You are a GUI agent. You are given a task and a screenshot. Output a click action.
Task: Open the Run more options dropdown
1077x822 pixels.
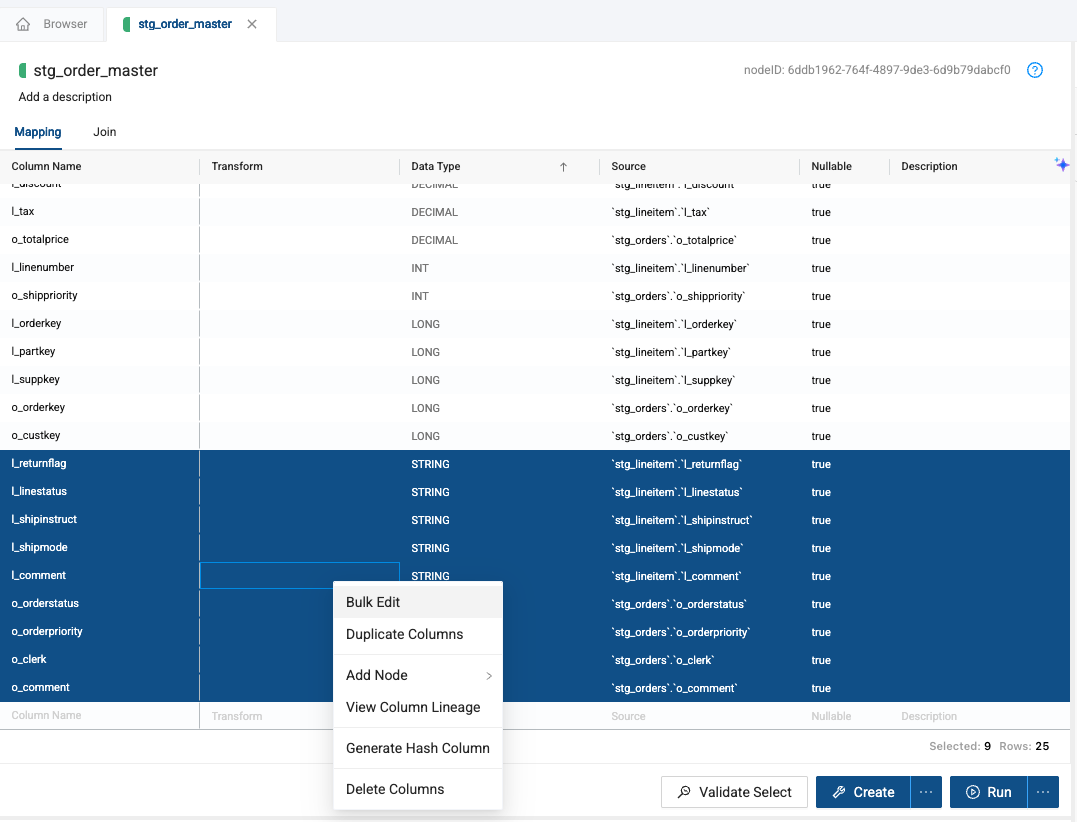(1043, 792)
